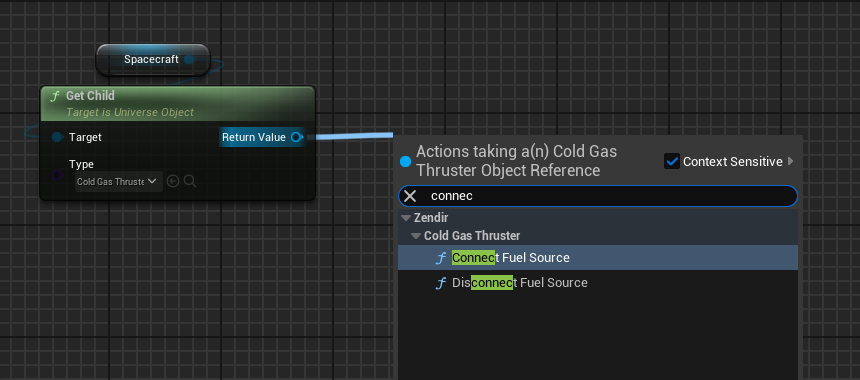860x380 pixels.
Task: Collapse the Cold Gas Thruster subcategory
Action: tap(417, 236)
